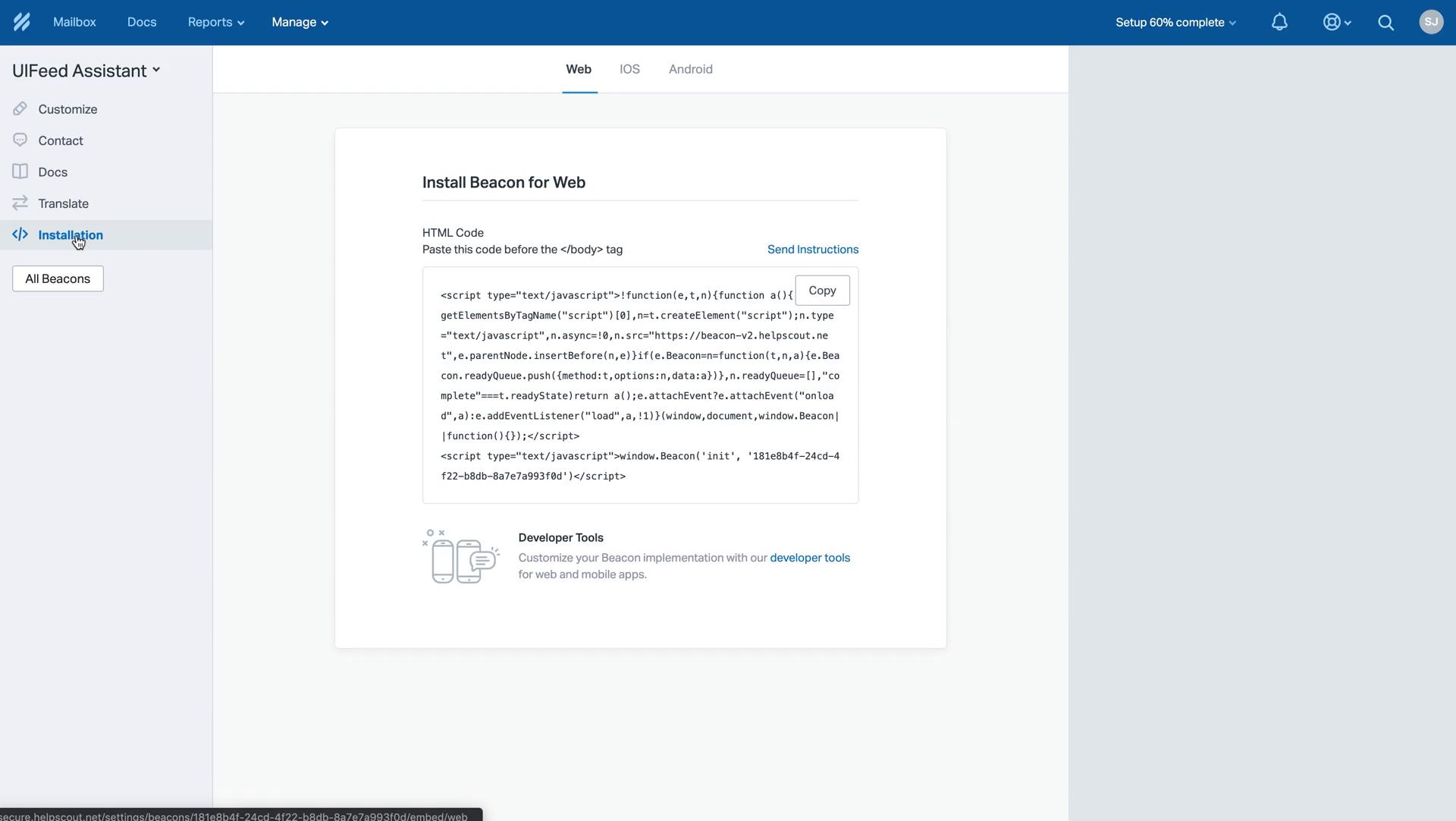The width and height of the screenshot is (1456, 821).
Task: Open search with the magnifier icon
Action: [x=1385, y=23]
